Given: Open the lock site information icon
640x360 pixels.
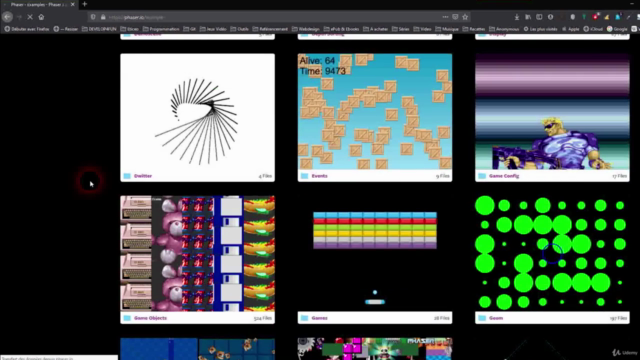Looking at the screenshot, I should [103, 17].
